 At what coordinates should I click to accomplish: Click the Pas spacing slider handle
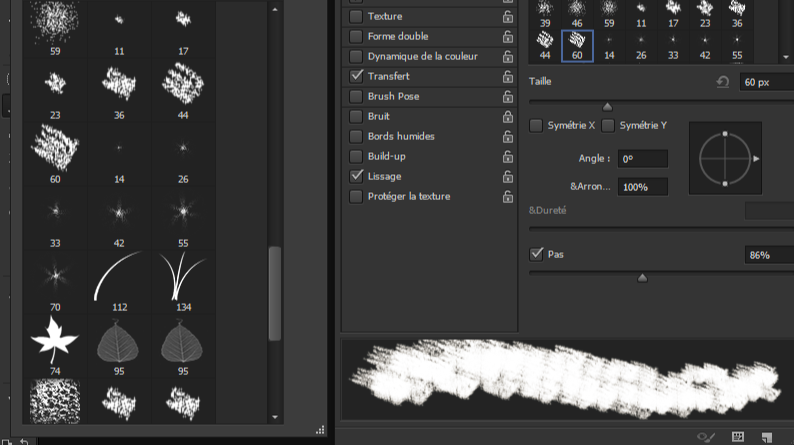(642, 278)
